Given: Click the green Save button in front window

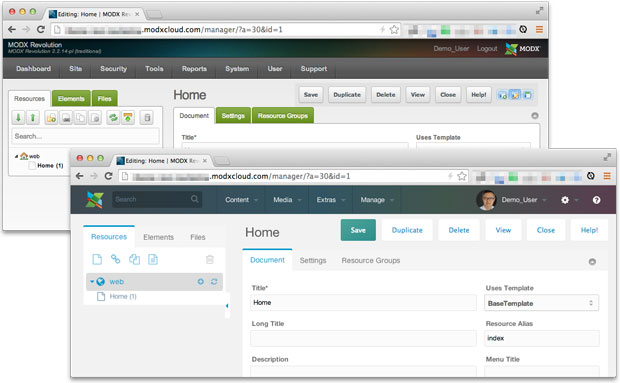Looking at the screenshot, I should tap(358, 230).
